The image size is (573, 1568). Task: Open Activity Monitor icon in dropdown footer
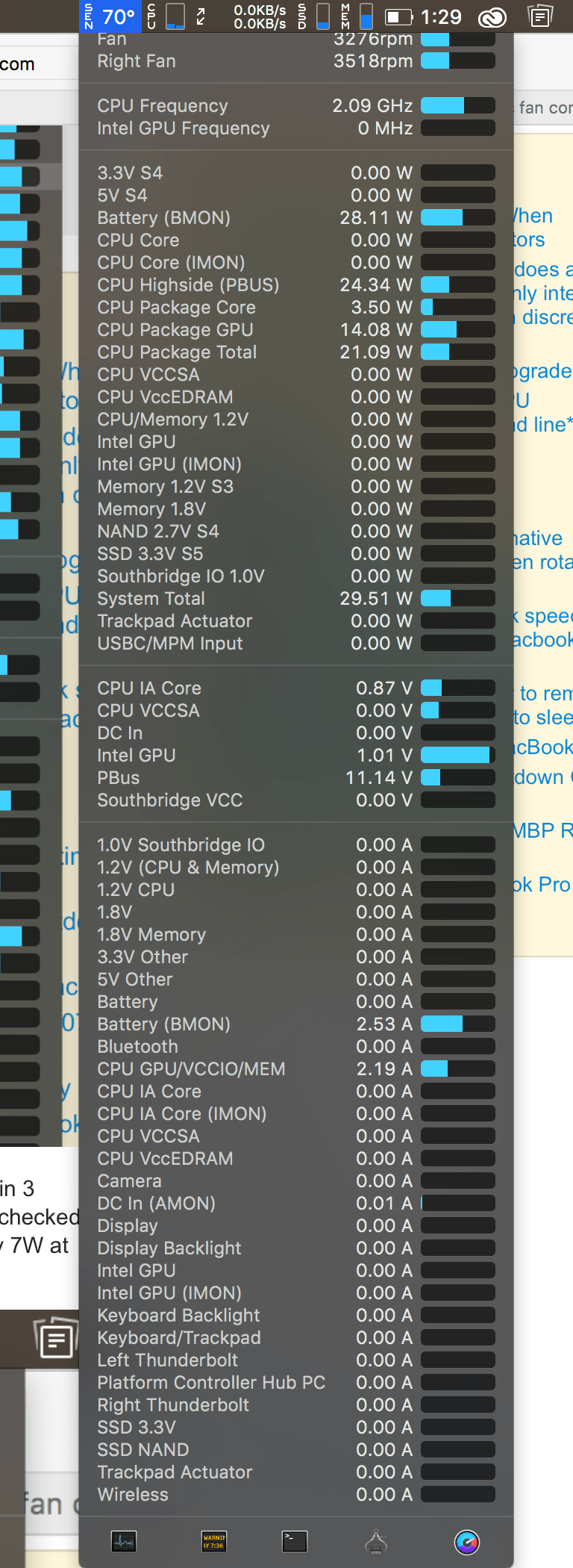coord(124,1541)
